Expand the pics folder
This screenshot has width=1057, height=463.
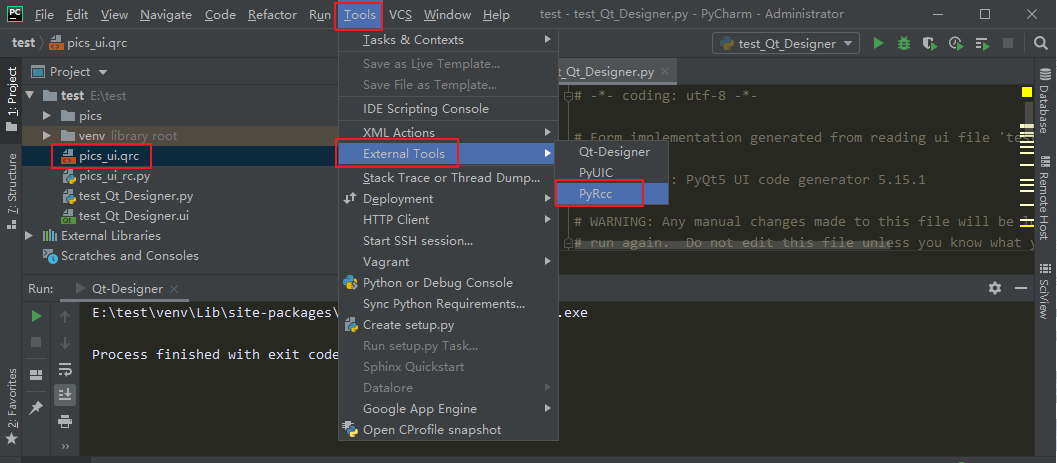click(47, 116)
